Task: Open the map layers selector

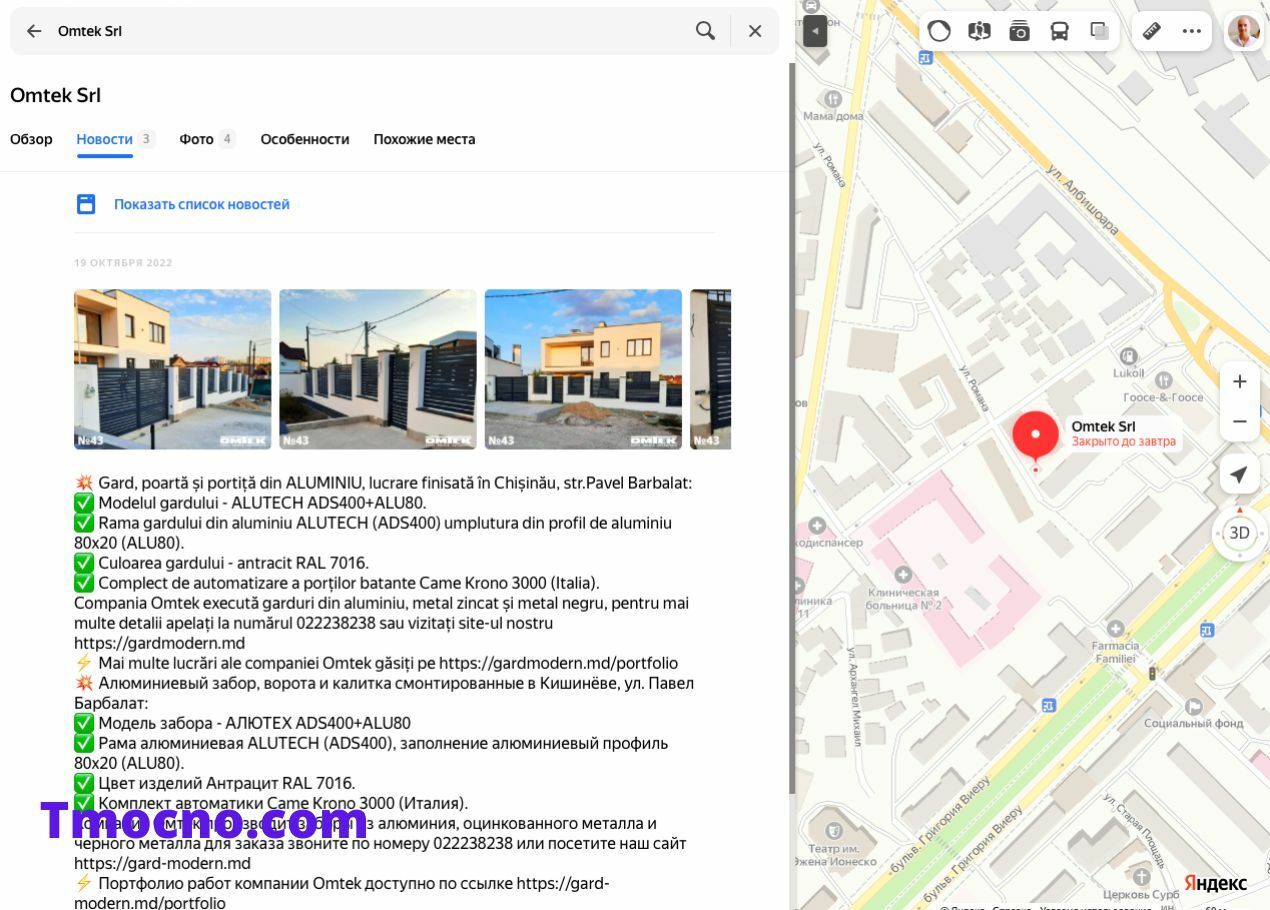Action: tap(1099, 31)
